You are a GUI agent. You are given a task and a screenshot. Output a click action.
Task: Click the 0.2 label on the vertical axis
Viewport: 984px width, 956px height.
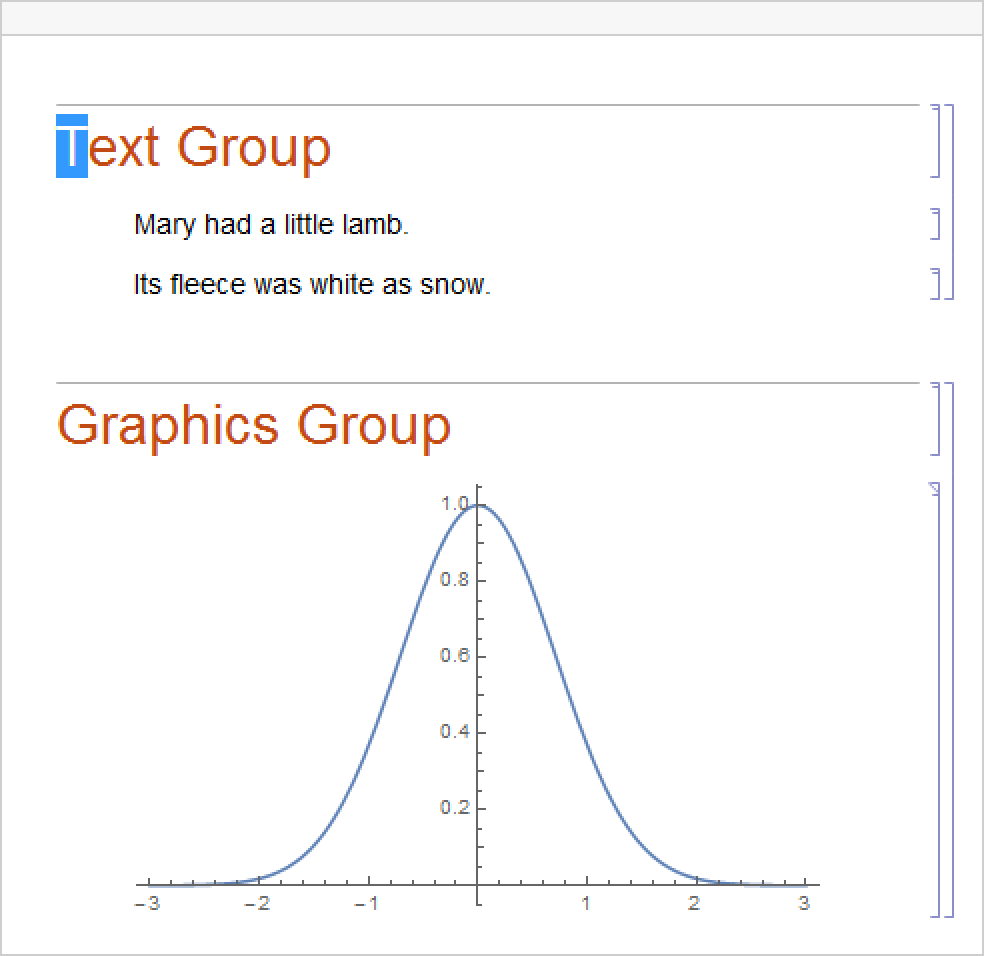click(454, 808)
